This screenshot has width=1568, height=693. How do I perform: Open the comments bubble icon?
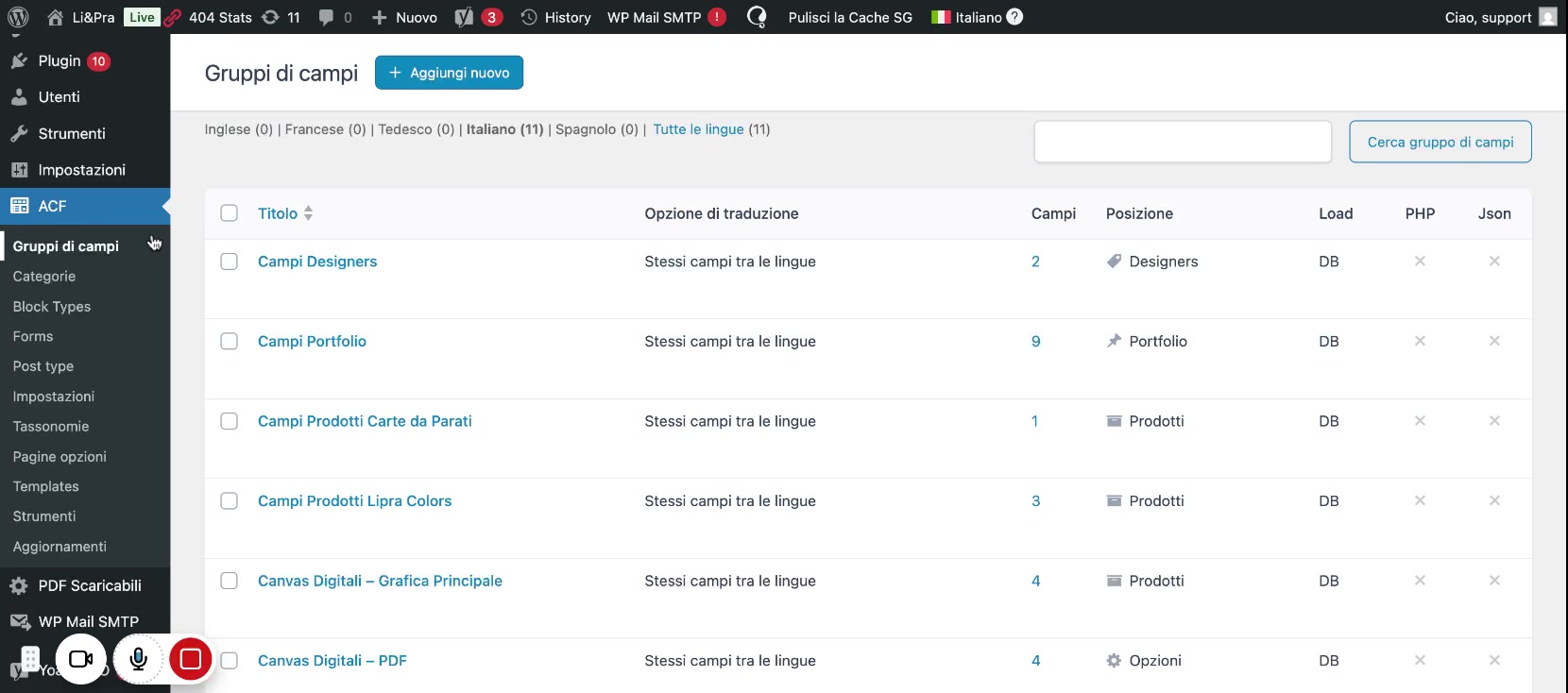[327, 17]
